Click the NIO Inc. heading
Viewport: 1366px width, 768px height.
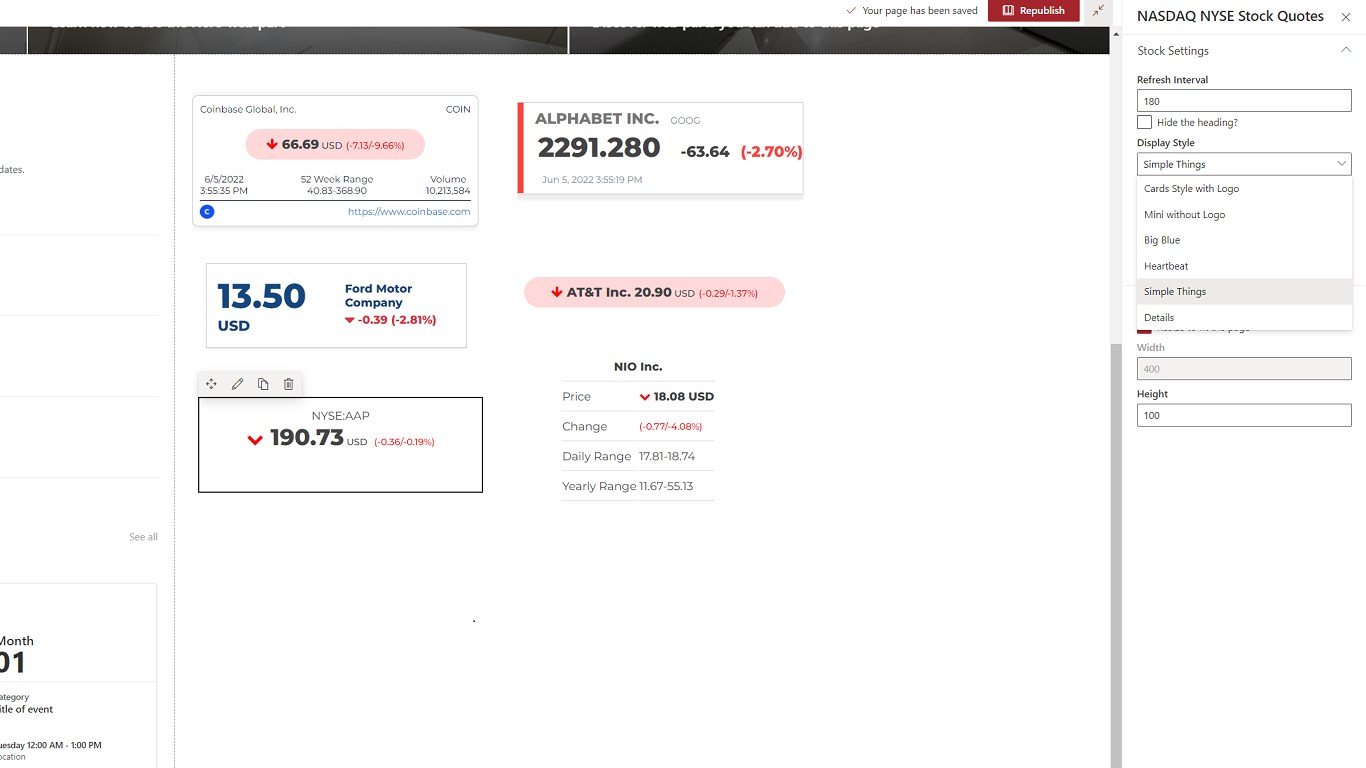638,367
